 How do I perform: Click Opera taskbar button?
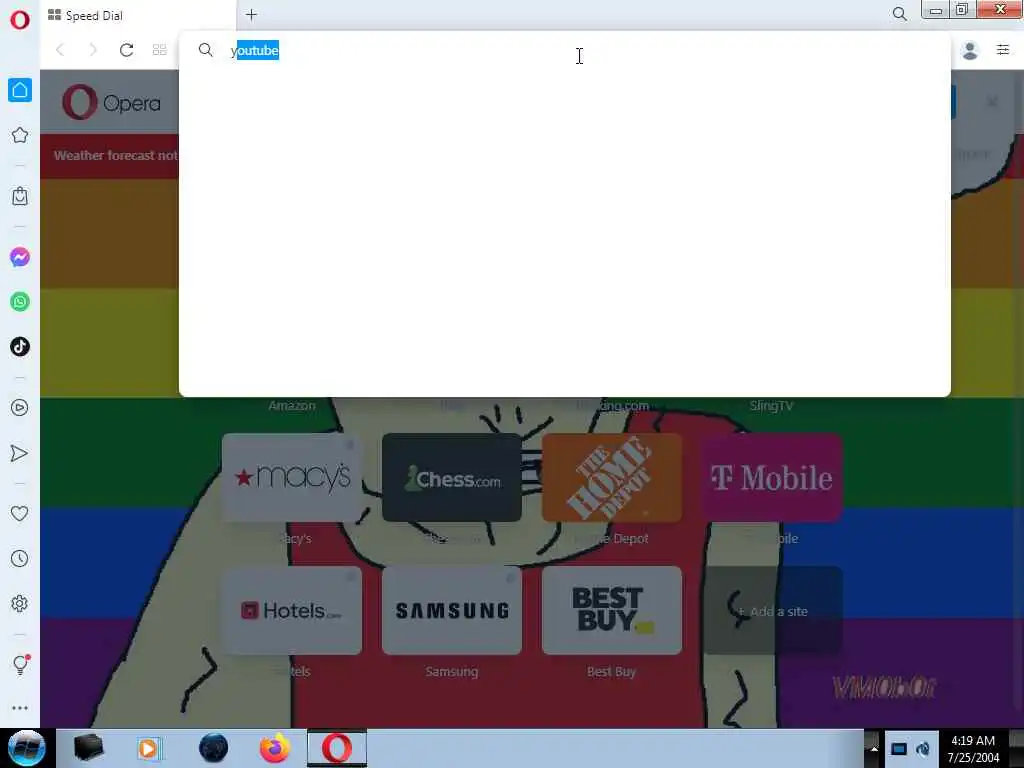pyautogui.click(x=337, y=748)
